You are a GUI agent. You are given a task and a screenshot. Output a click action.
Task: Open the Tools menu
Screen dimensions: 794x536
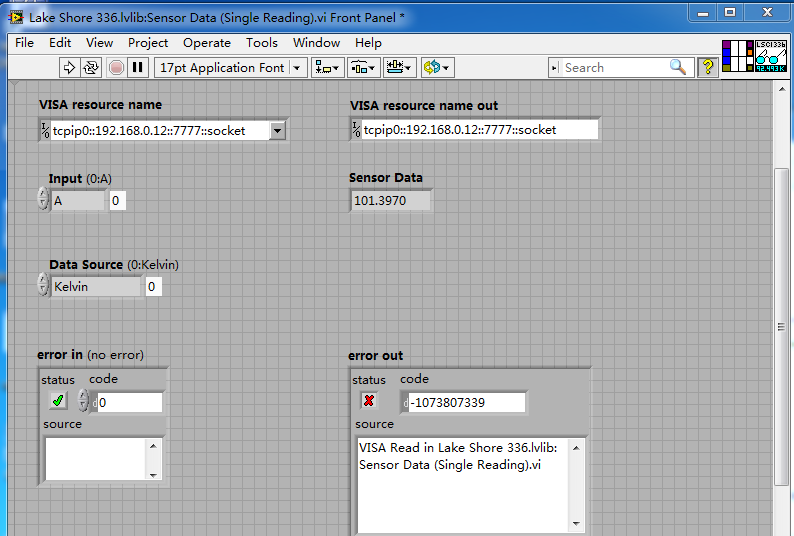coord(262,43)
